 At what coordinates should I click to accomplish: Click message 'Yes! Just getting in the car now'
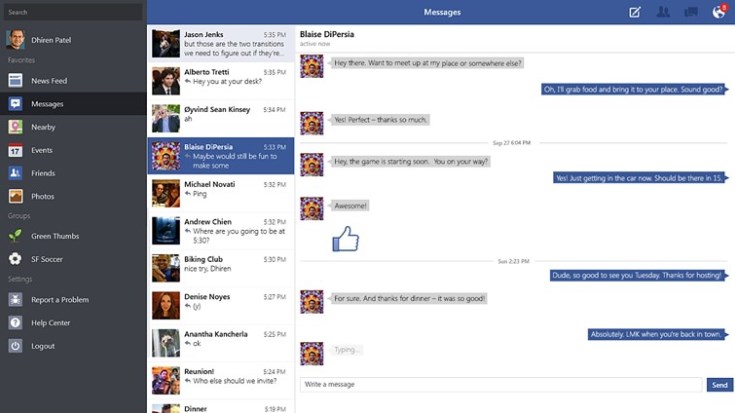(639, 178)
